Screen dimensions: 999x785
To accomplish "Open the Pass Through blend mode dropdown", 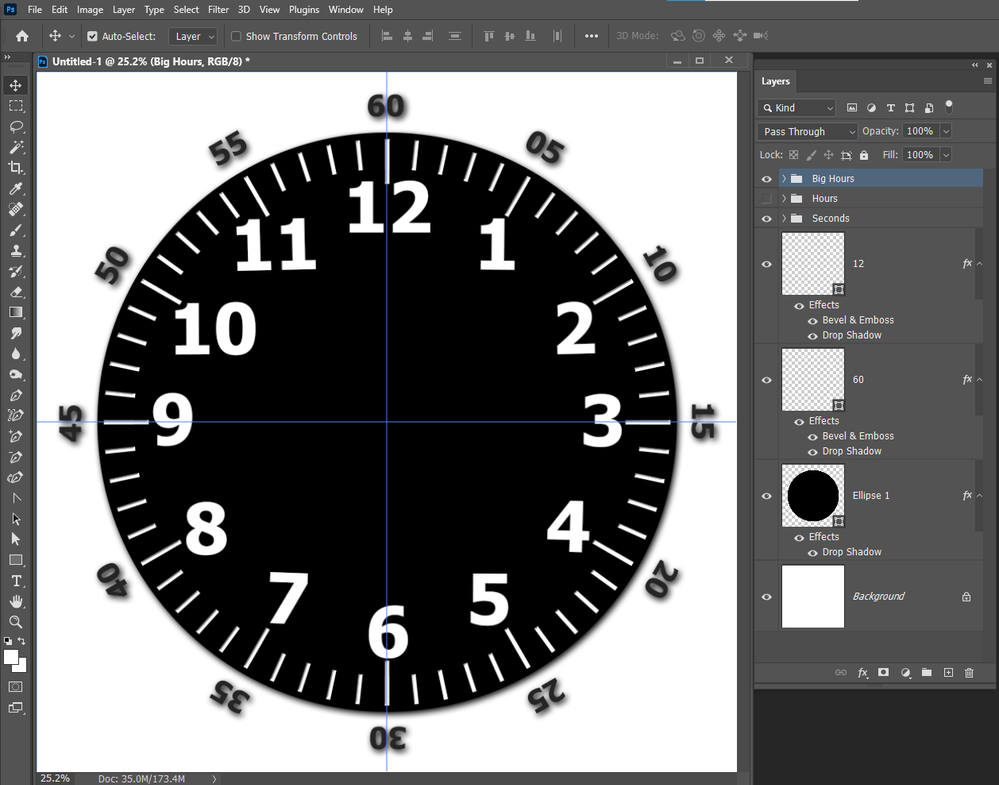I will (806, 131).
